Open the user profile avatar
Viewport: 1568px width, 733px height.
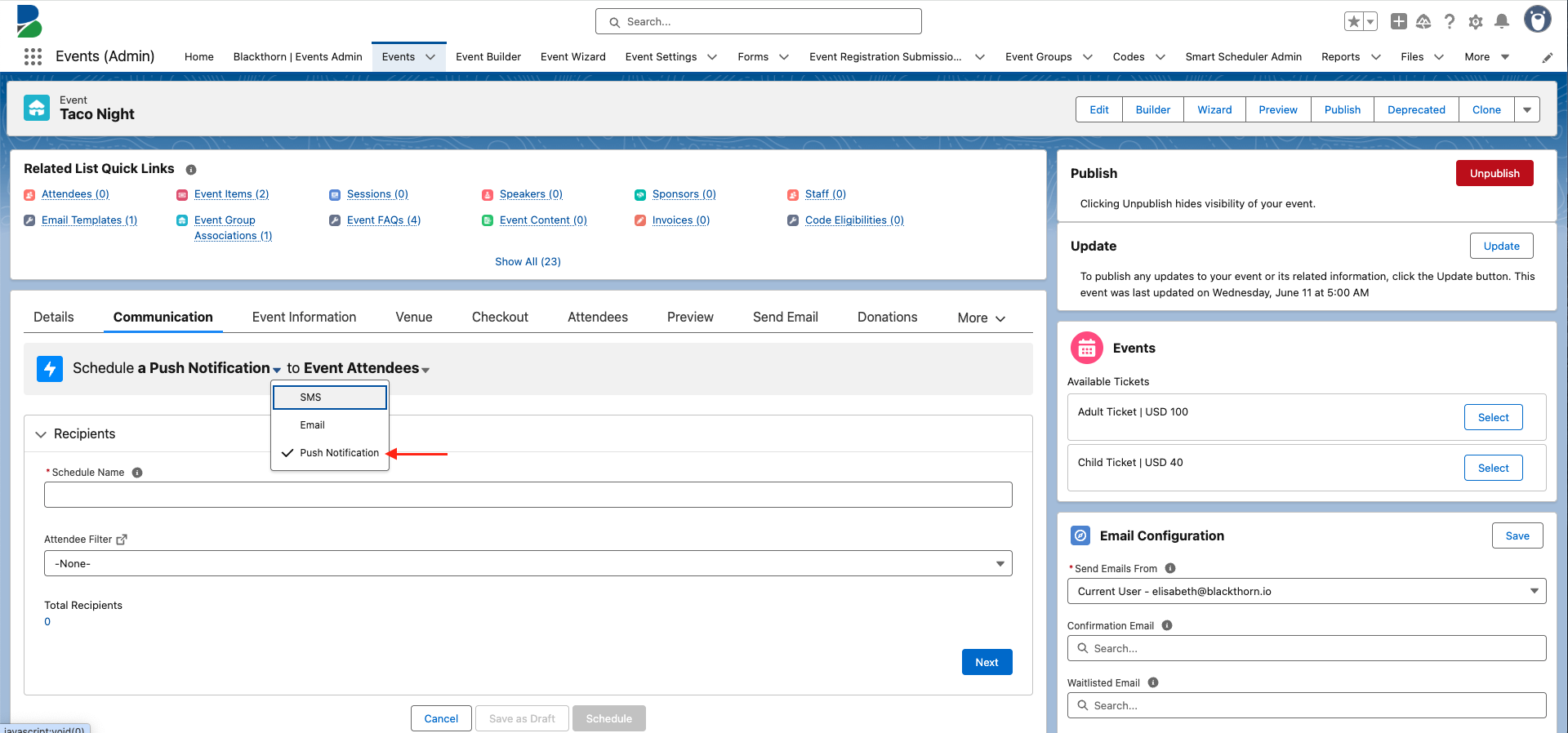coord(1538,20)
